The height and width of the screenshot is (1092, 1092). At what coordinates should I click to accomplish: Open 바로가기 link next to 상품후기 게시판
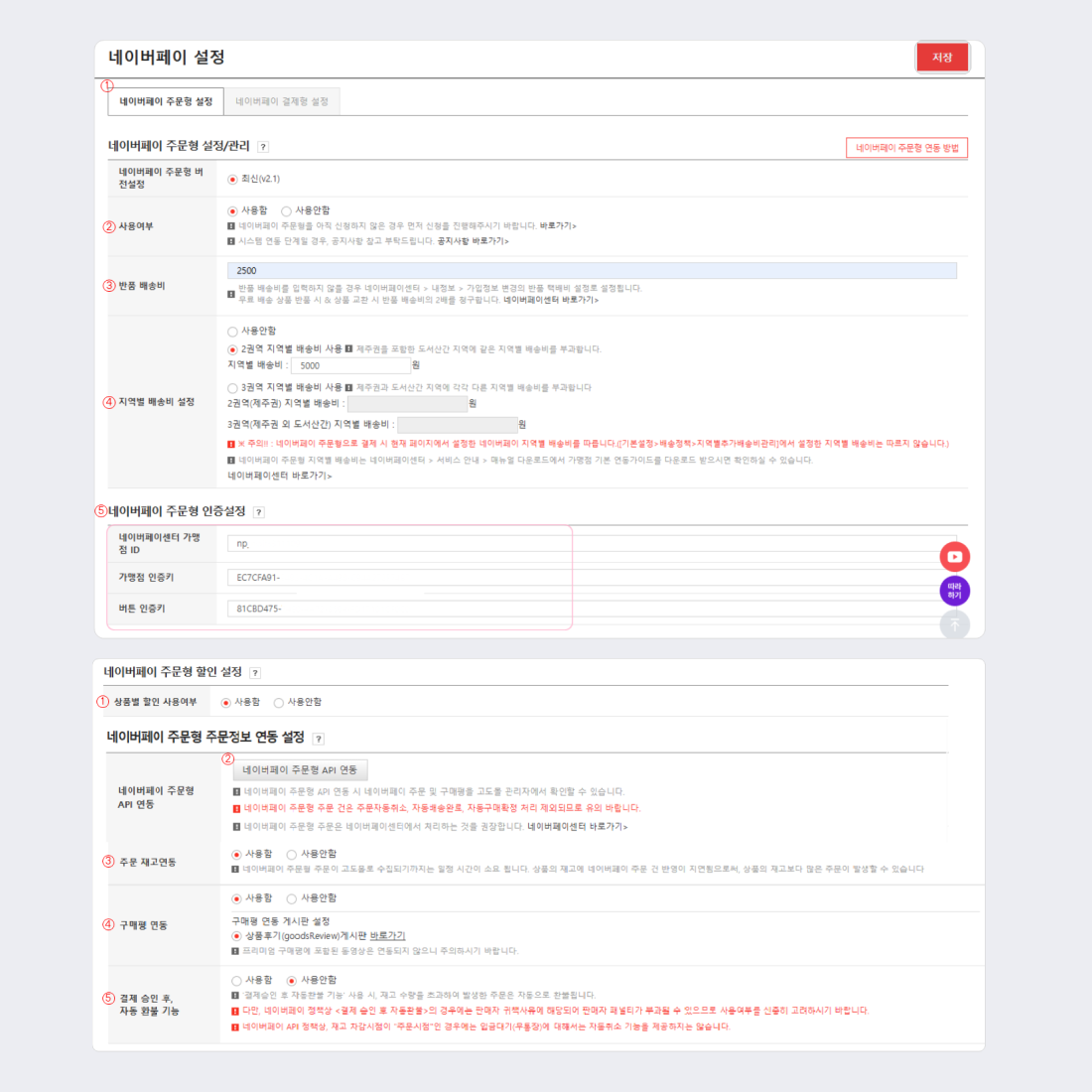(x=387, y=936)
